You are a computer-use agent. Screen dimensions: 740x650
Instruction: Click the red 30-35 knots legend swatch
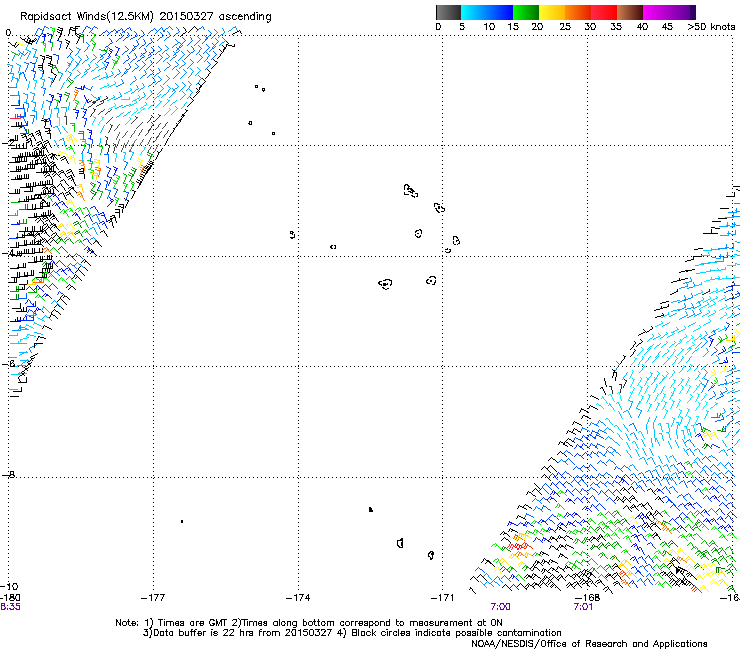tap(604, 12)
